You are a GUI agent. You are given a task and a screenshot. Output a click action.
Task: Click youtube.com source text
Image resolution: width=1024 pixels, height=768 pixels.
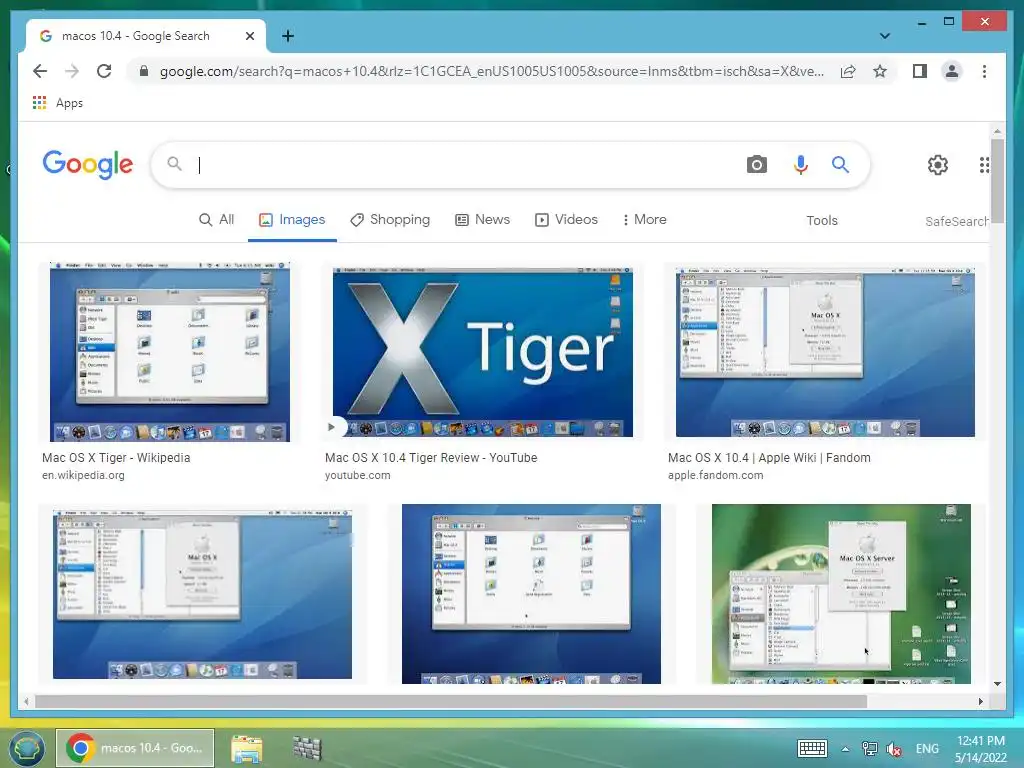pyautogui.click(x=357, y=475)
